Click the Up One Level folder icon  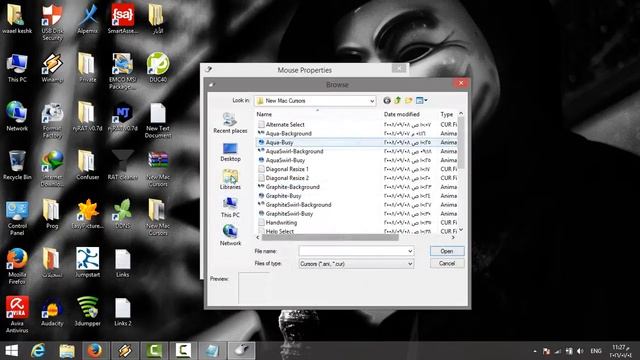pos(398,100)
